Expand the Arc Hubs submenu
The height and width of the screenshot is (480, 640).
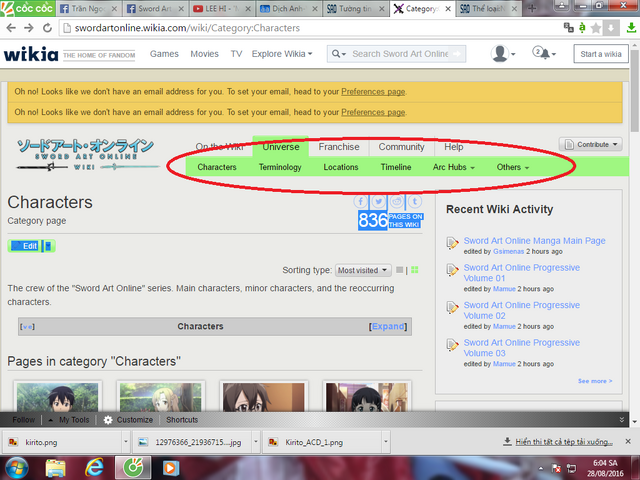[453, 167]
